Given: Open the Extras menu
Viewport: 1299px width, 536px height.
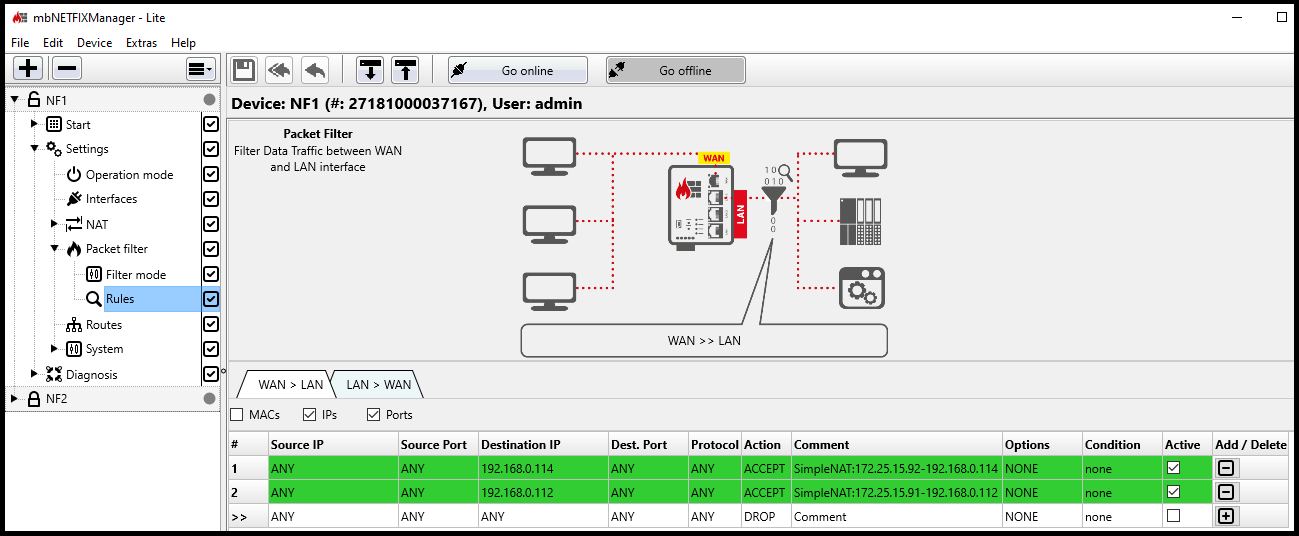Looking at the screenshot, I should [x=141, y=43].
